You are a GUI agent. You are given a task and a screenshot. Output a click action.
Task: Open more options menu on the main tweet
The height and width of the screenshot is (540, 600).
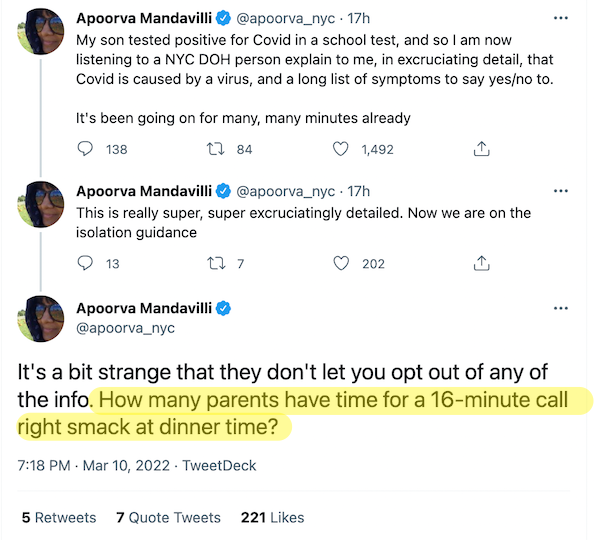[x=561, y=308]
